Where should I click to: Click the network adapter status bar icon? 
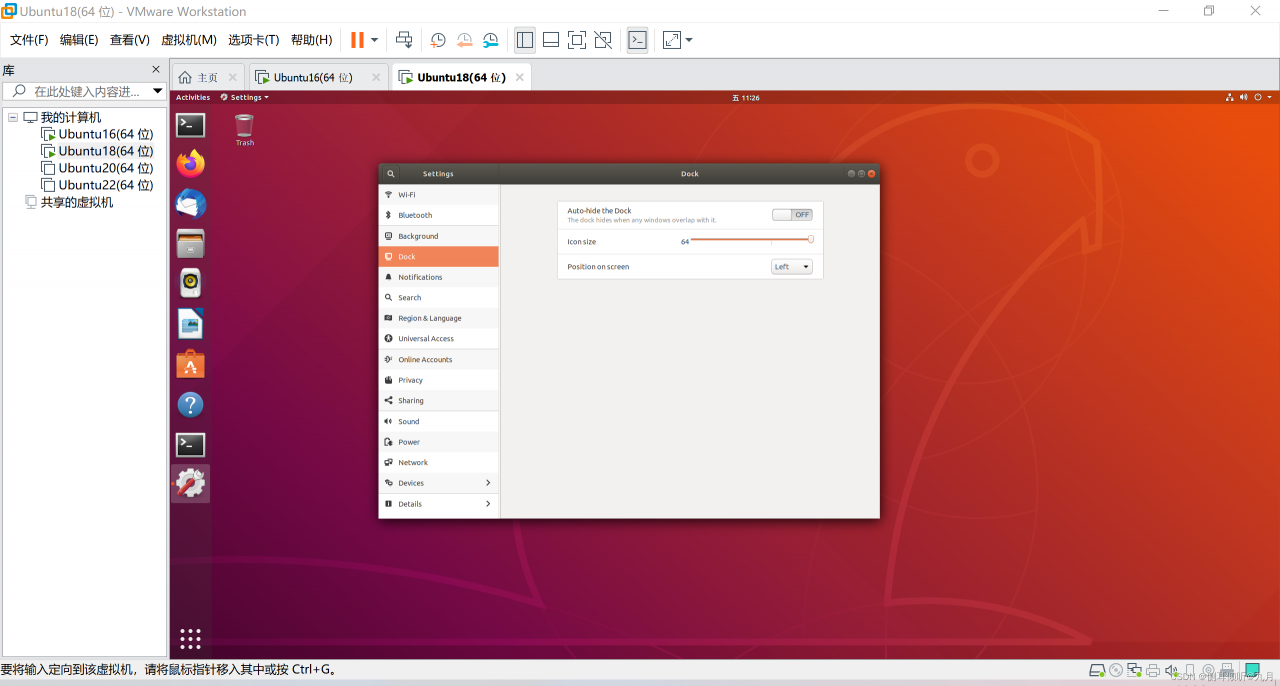pyautogui.click(x=1134, y=670)
